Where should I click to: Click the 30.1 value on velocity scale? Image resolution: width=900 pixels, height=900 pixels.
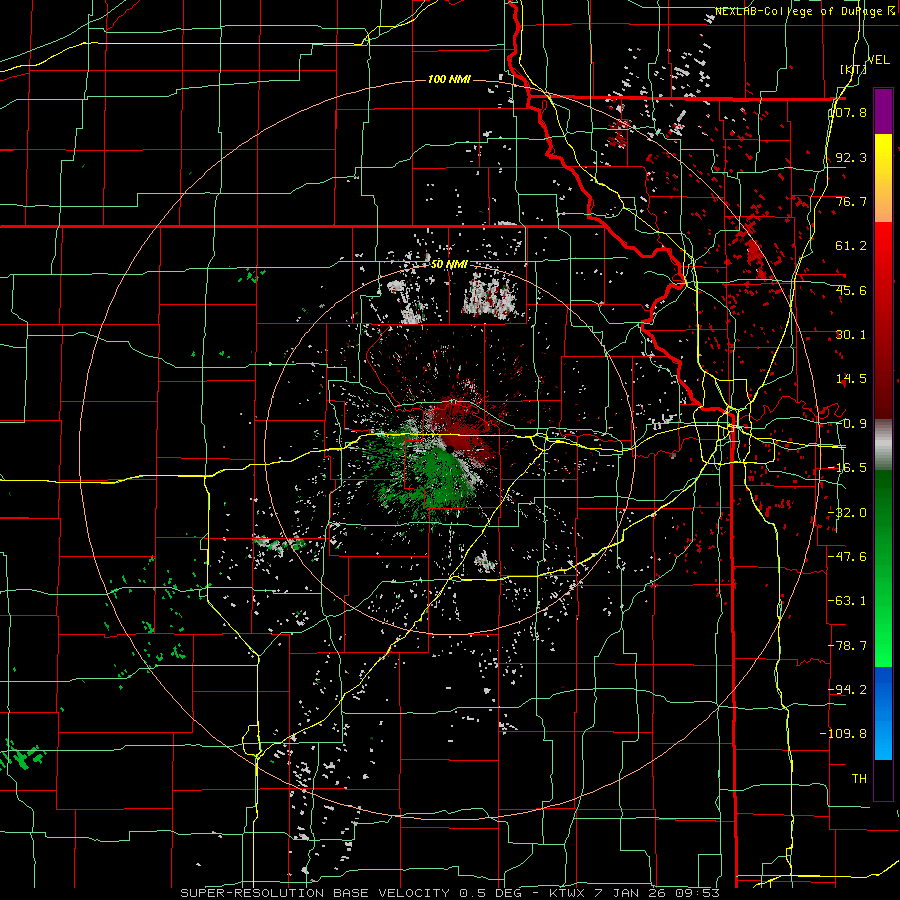tap(851, 334)
